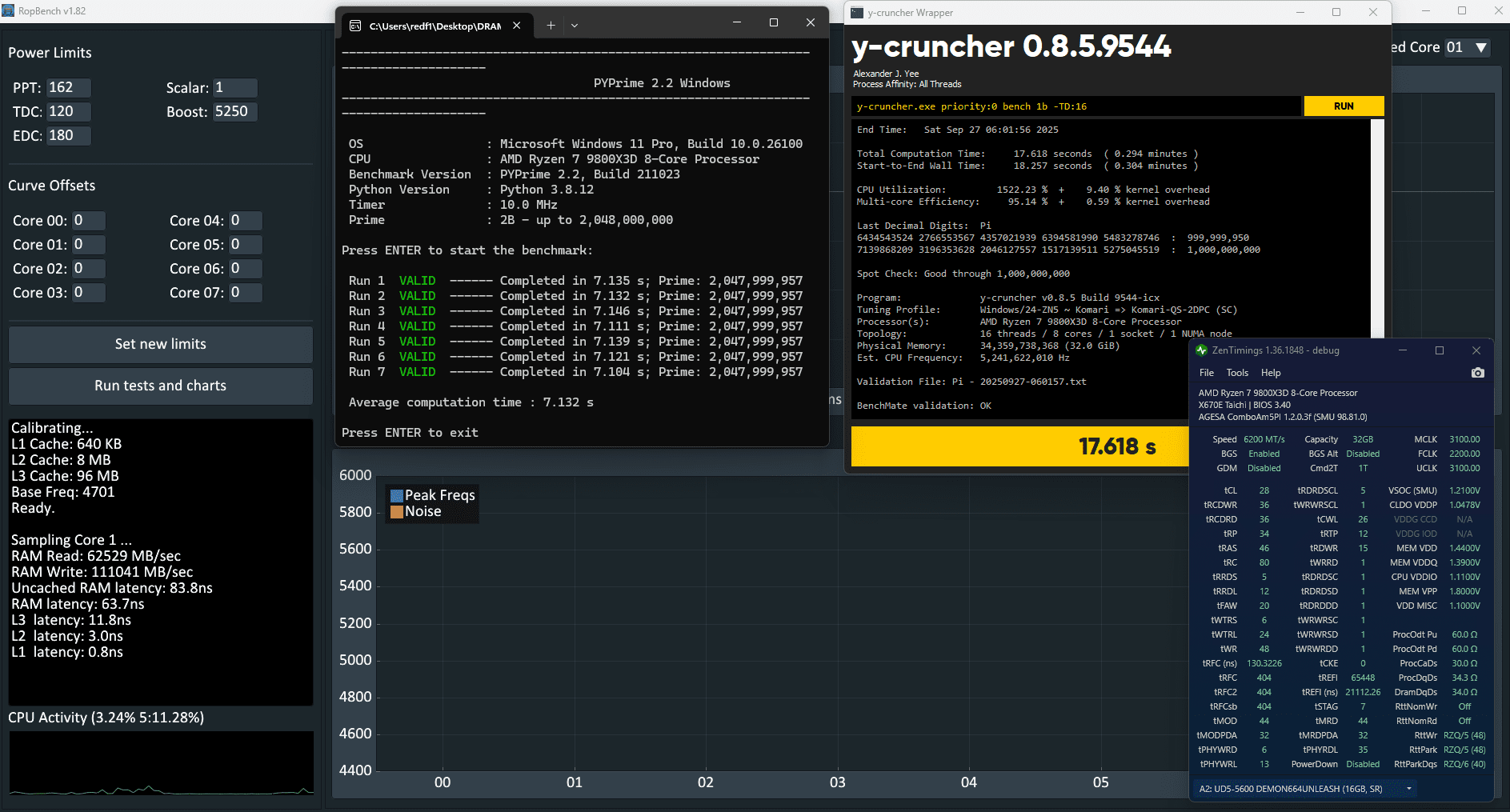Take a ZenTimings screenshot with camera icon

(x=1477, y=373)
